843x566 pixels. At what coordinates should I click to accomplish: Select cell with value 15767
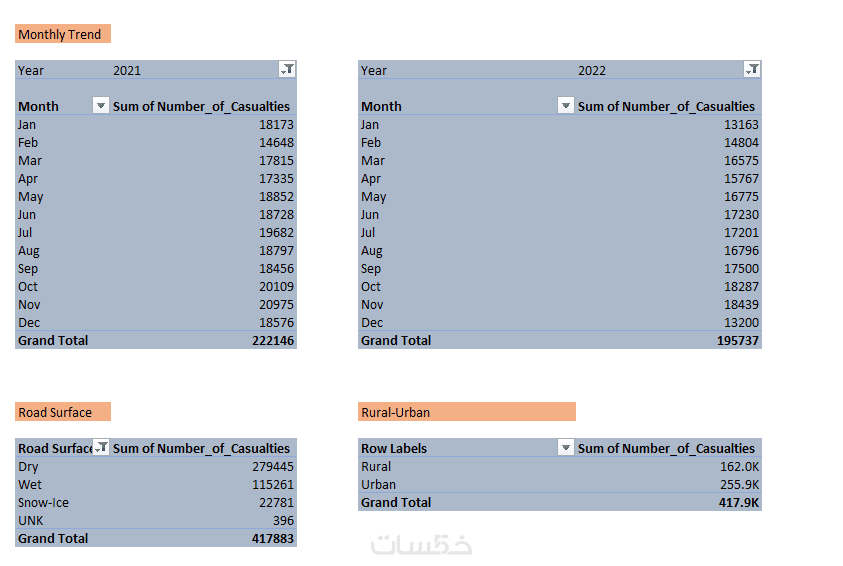(741, 178)
